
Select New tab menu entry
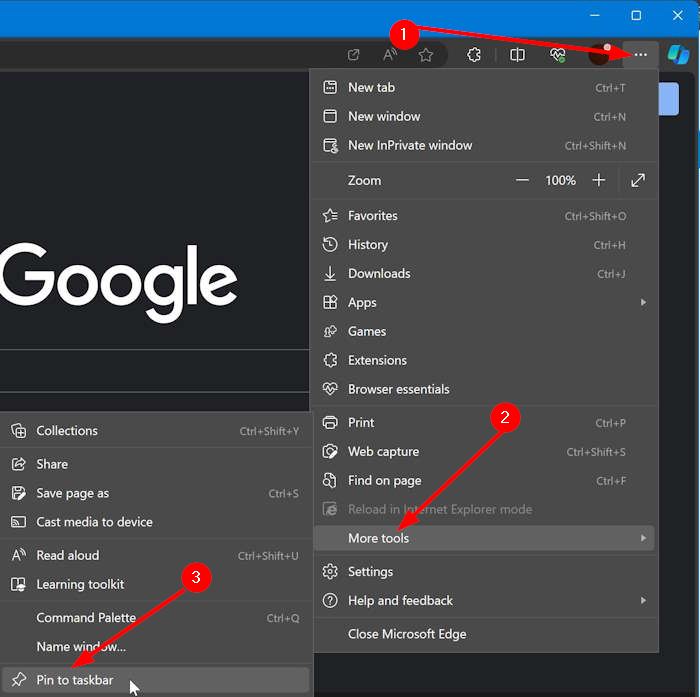(484, 88)
